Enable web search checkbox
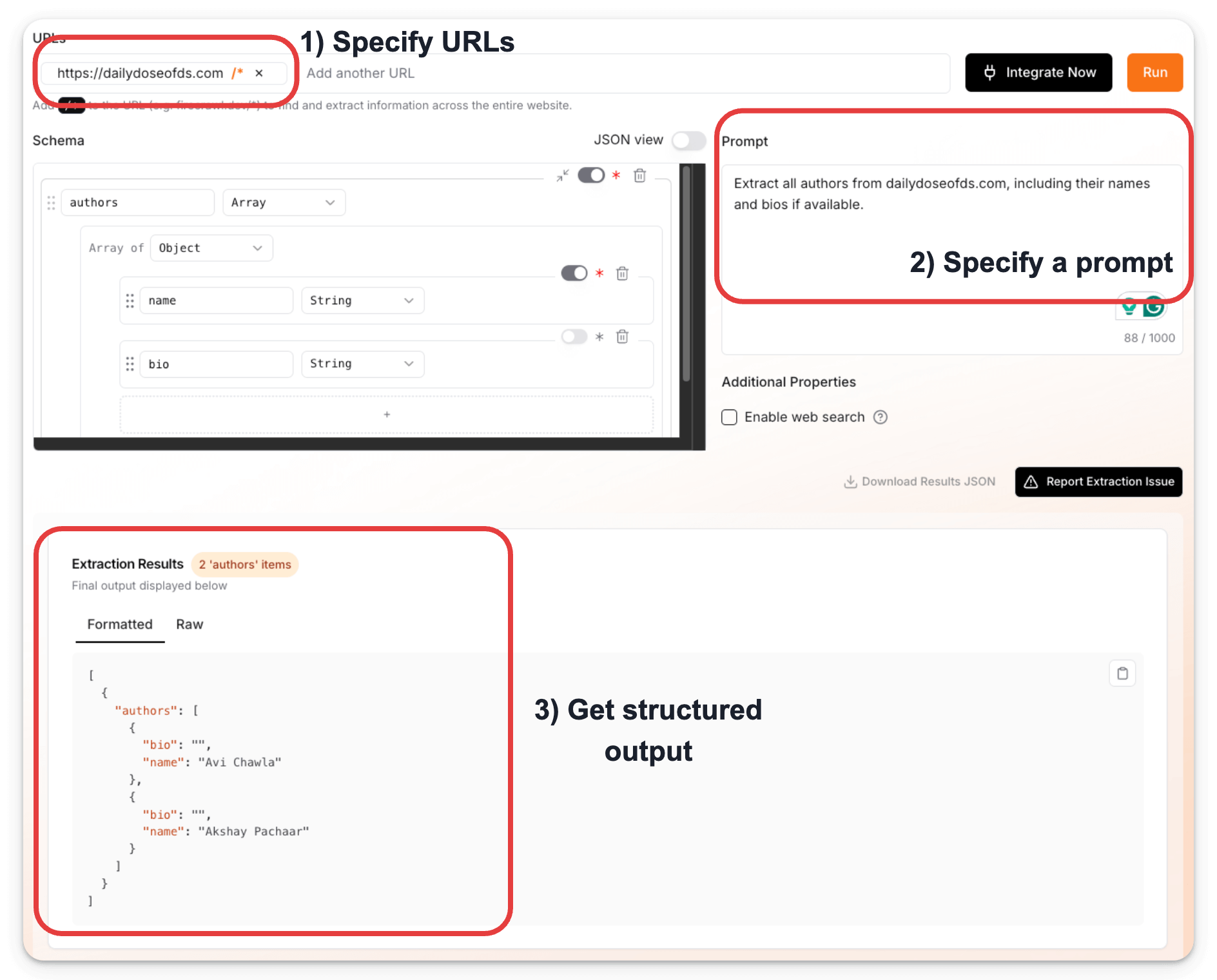 729,417
